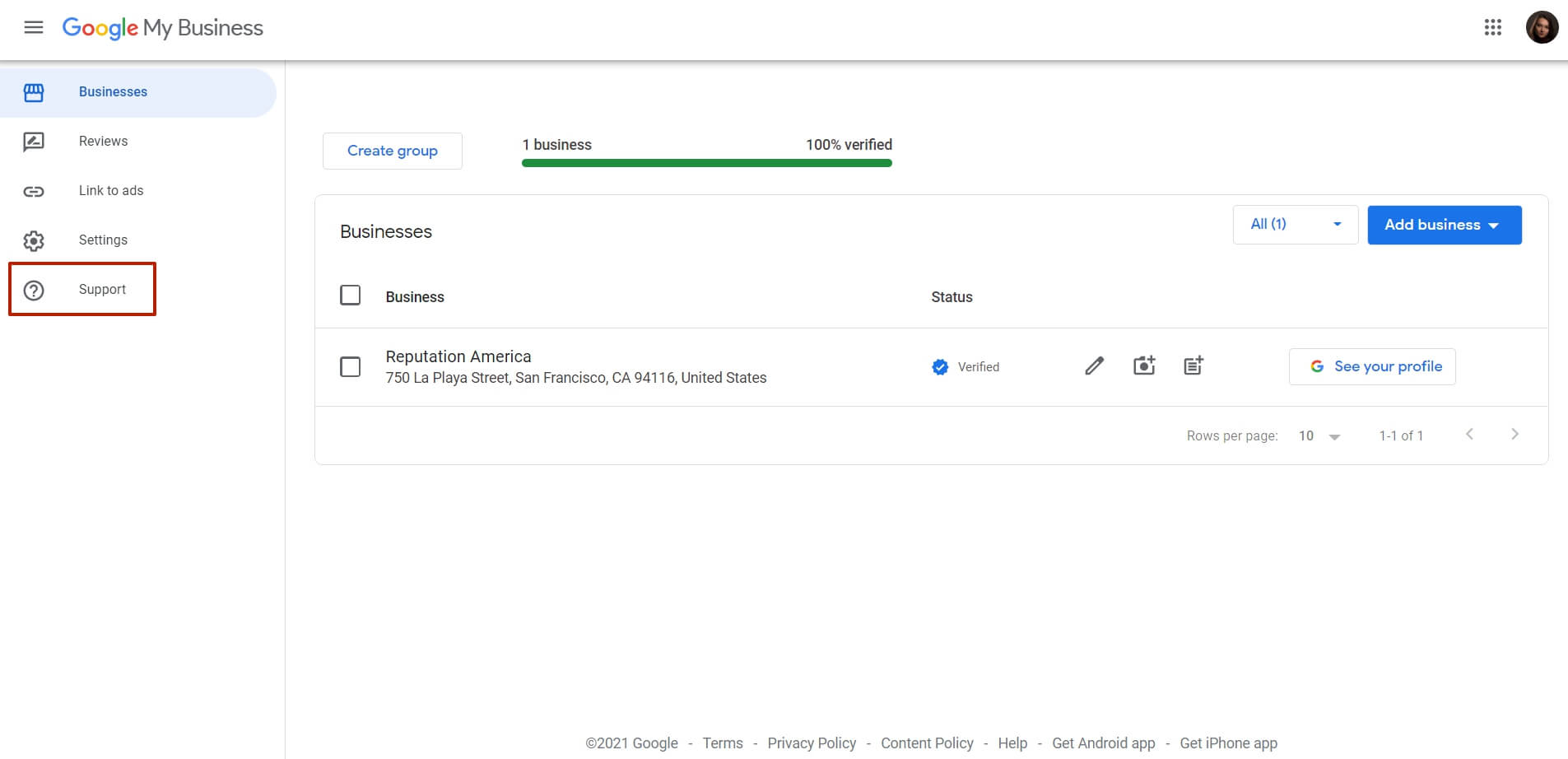Expand the All (1) filter dropdown
Screen dimensions: 1568x759
(1296, 224)
